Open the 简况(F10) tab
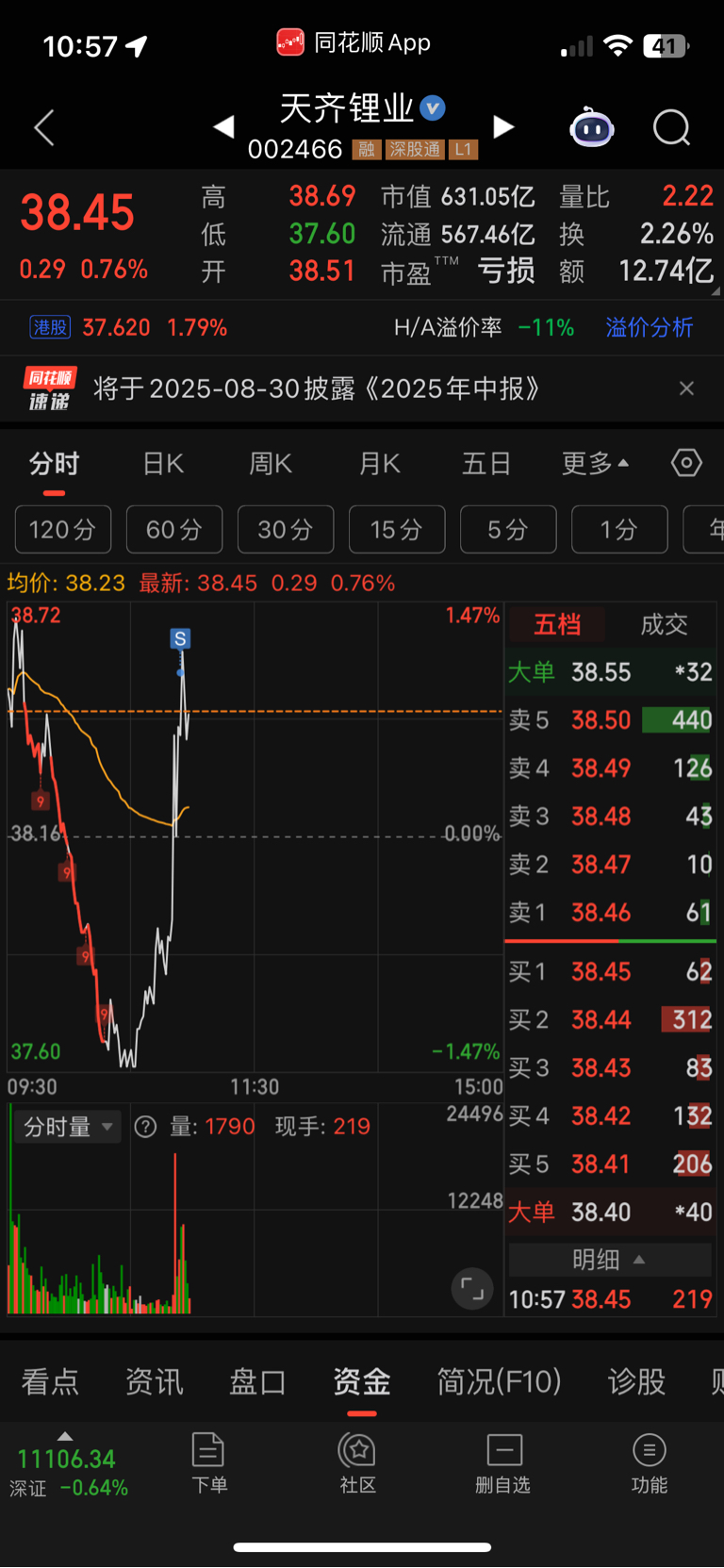 pyautogui.click(x=499, y=1382)
